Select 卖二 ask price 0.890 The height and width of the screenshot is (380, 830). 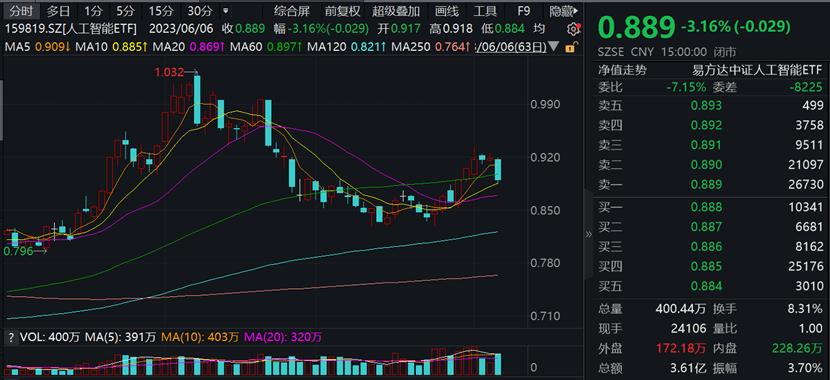(x=706, y=165)
